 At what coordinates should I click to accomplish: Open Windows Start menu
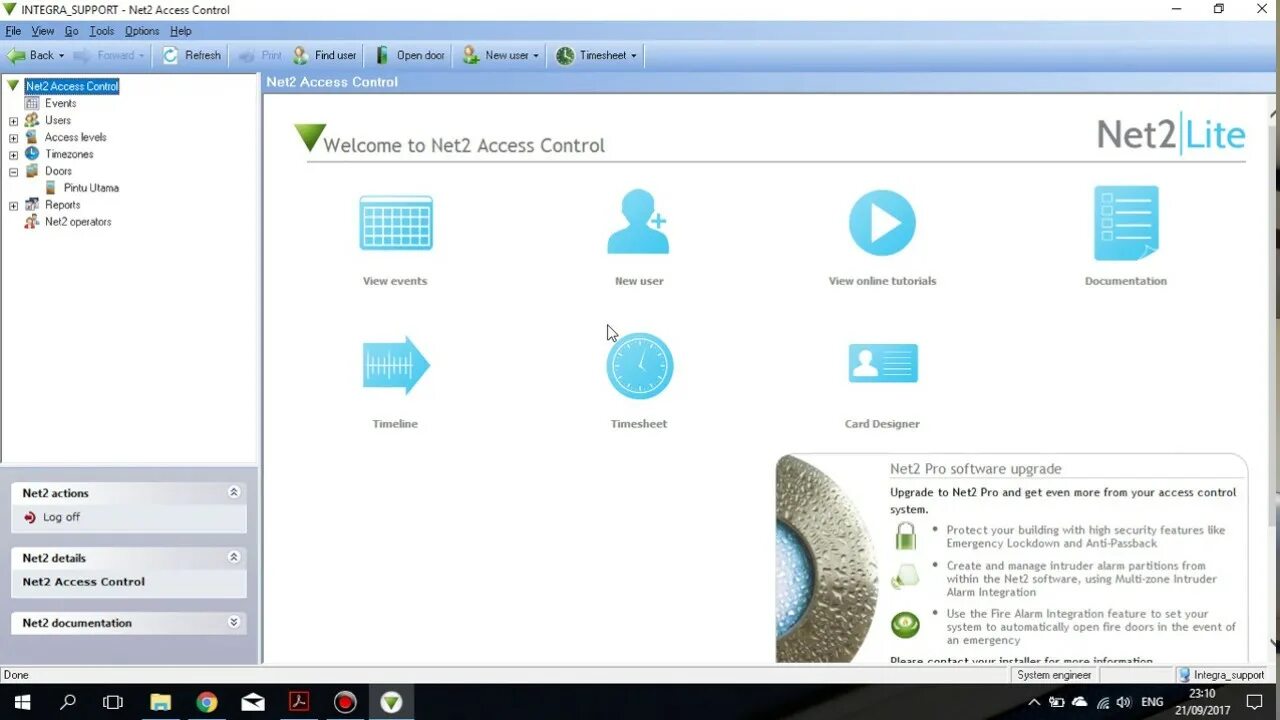(21, 702)
